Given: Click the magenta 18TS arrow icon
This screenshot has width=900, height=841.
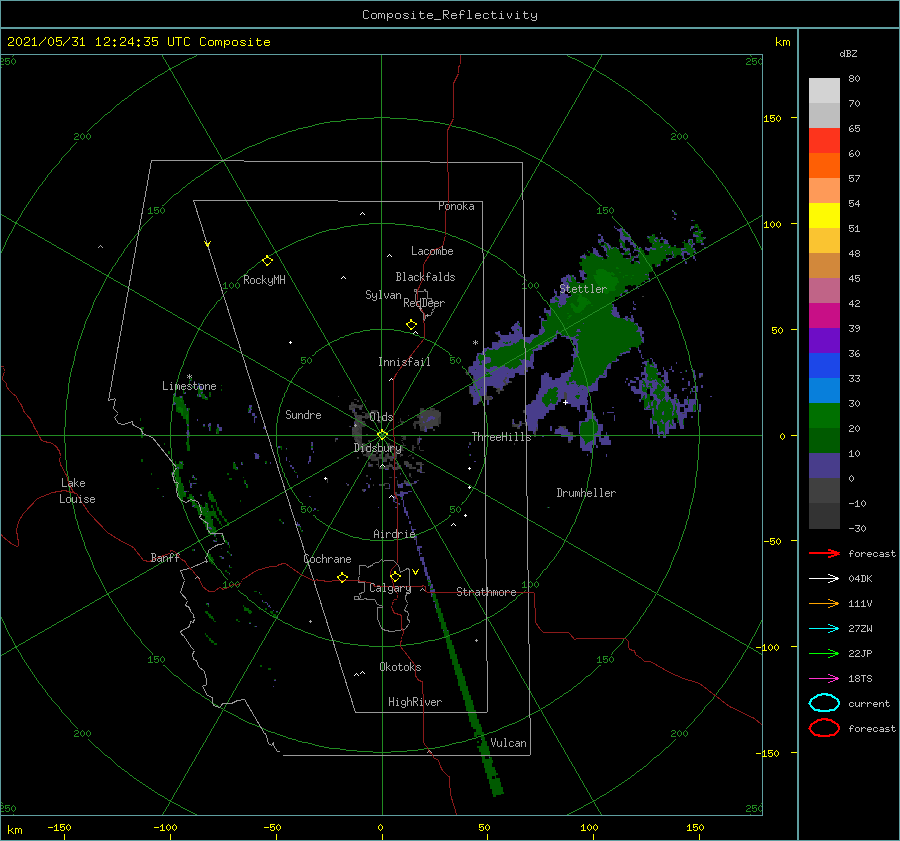Looking at the screenshot, I should tap(824, 679).
